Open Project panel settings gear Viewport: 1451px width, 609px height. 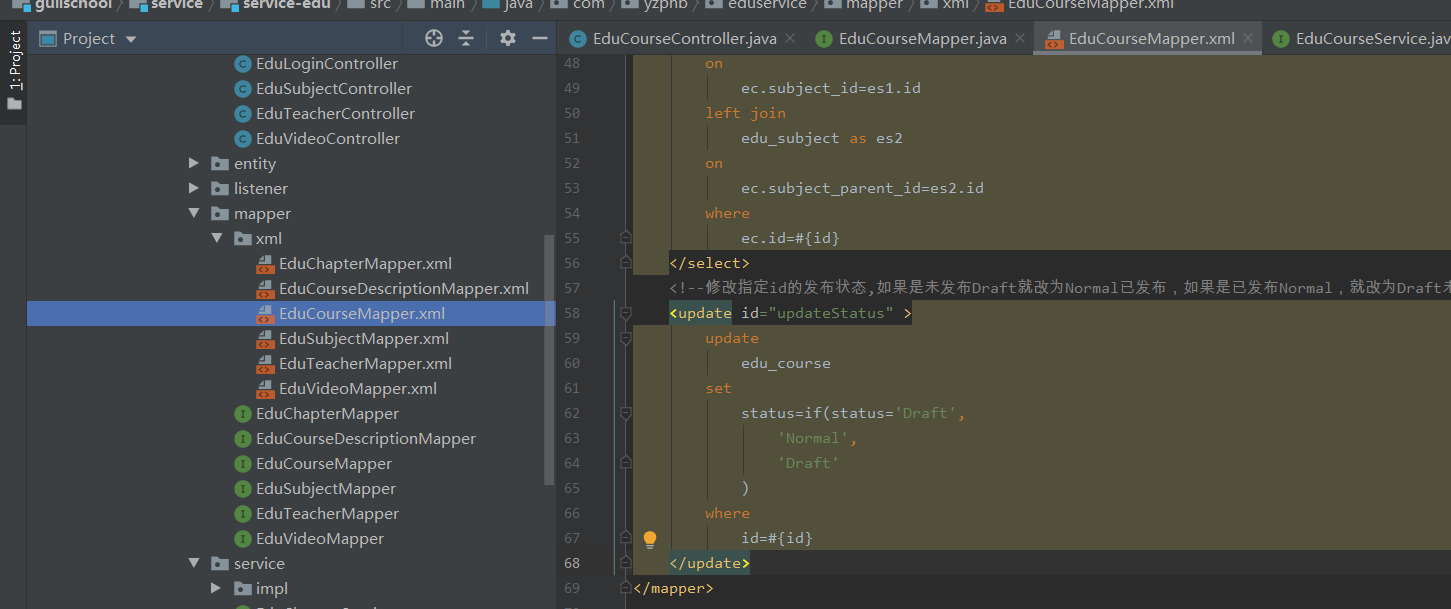(508, 38)
